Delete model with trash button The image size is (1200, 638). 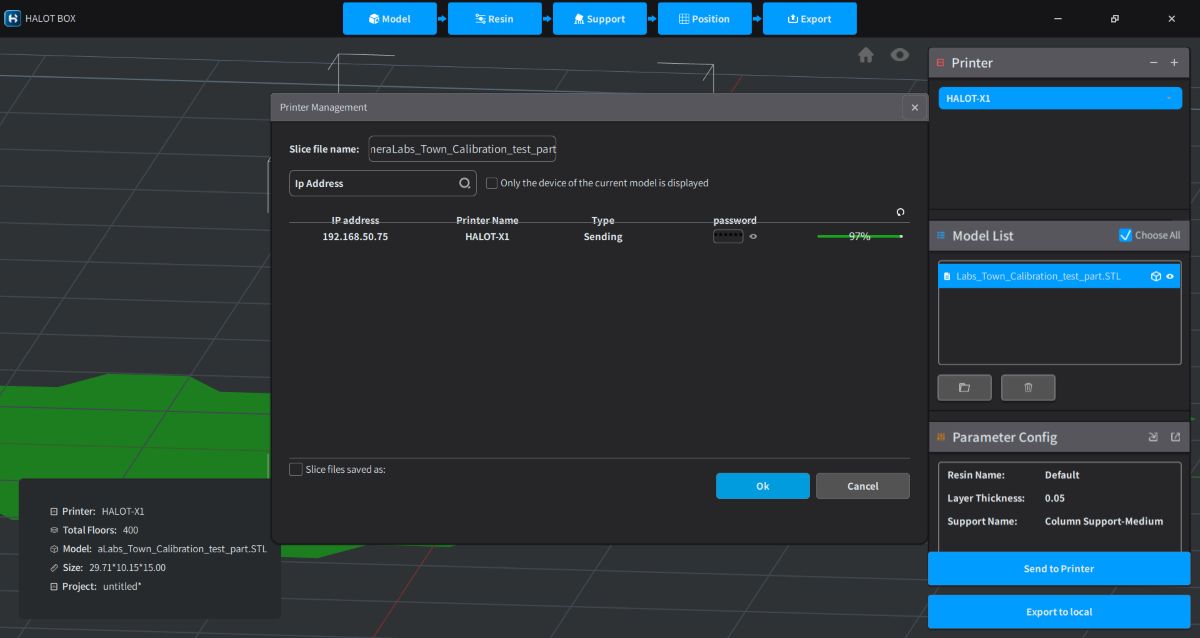pyautogui.click(x=1028, y=387)
